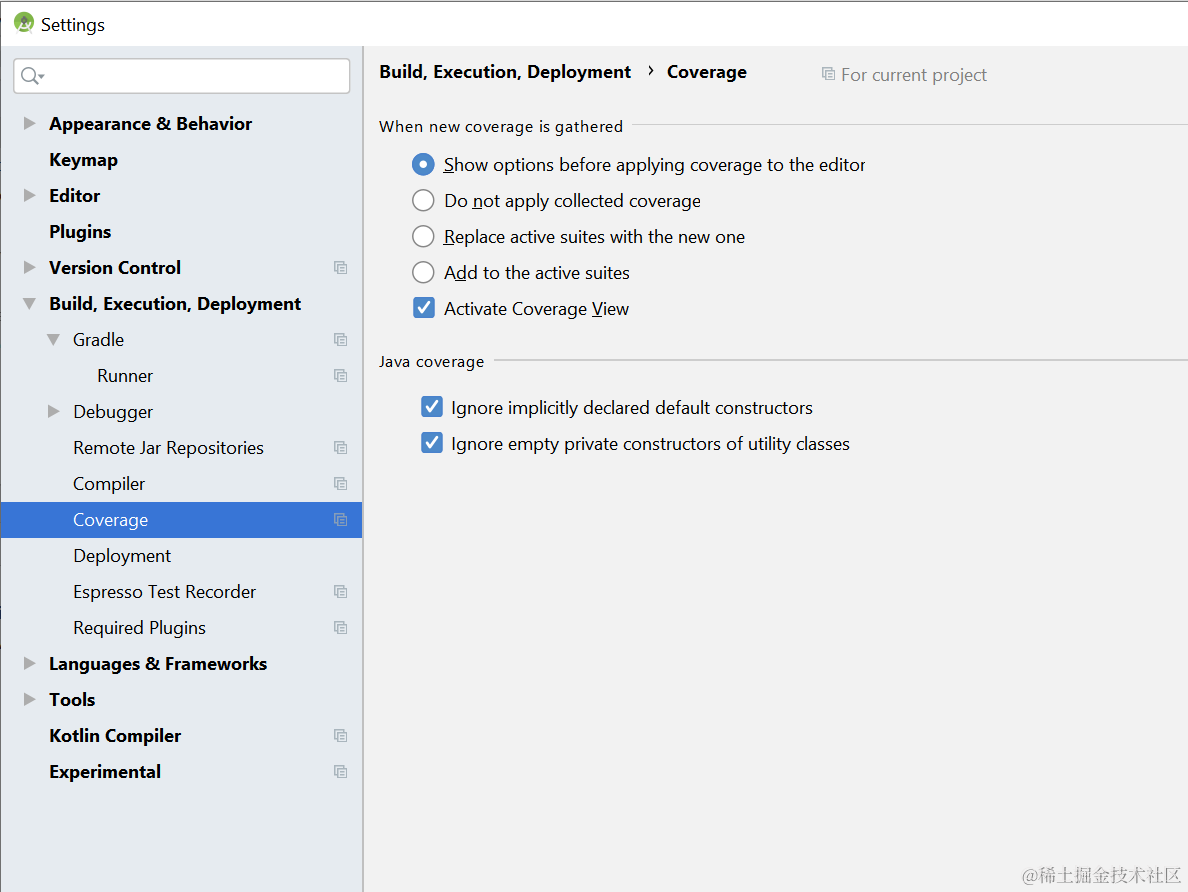
Task: Click 'For current project' at the top right
Action: (x=903, y=74)
